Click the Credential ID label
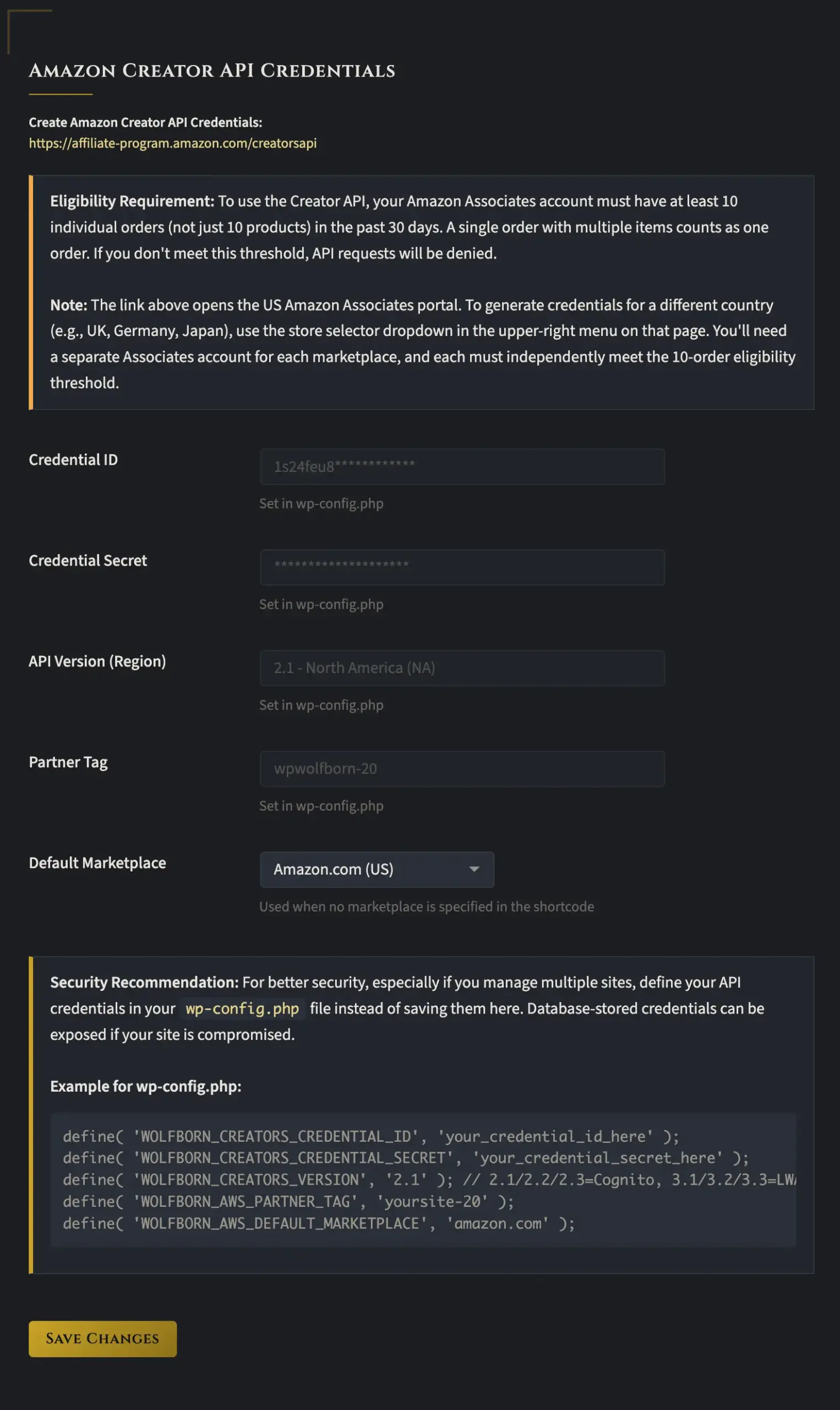Image resolution: width=840 pixels, height=1410 pixels. coord(74,460)
